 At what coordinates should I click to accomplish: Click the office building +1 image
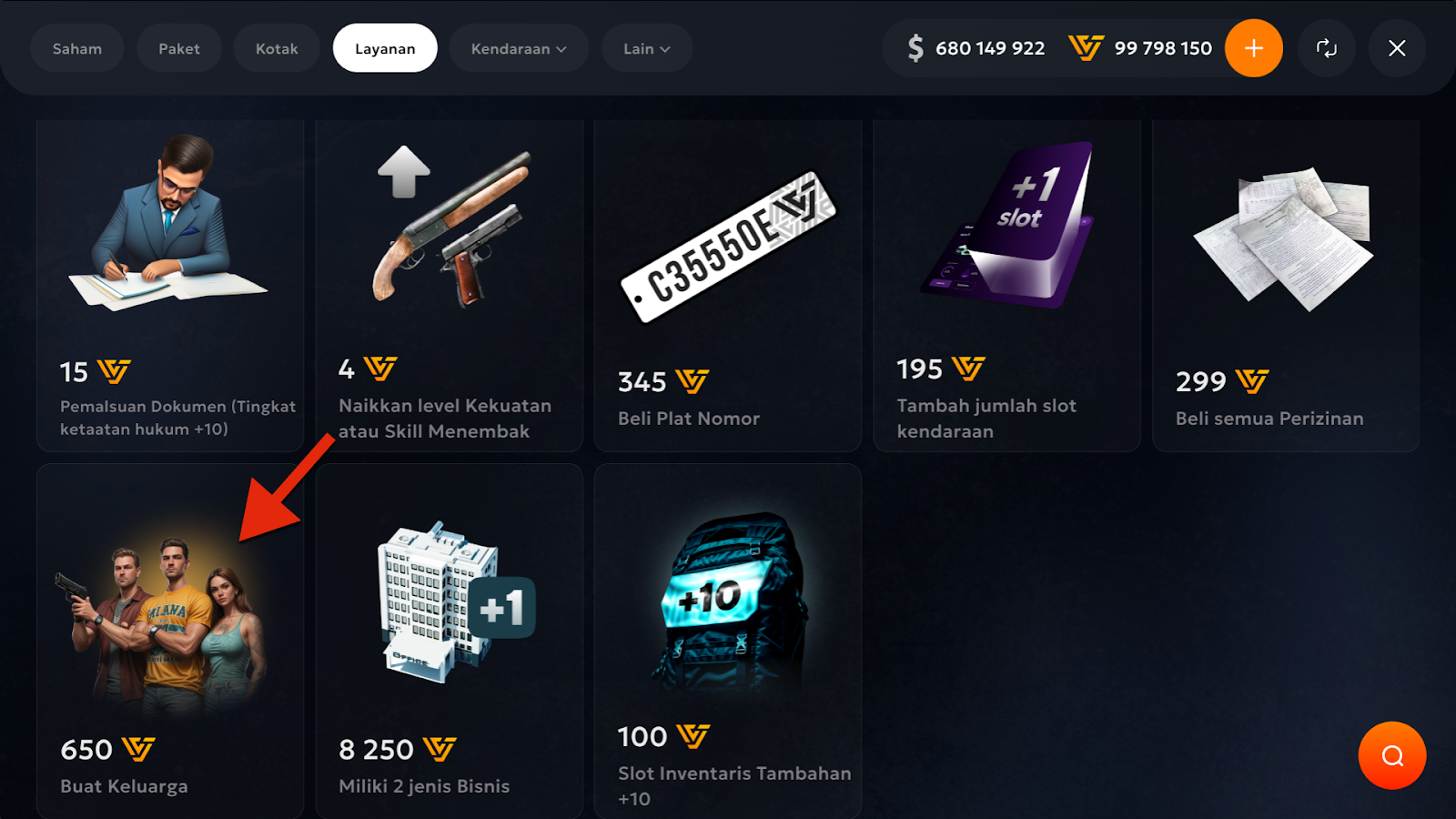pyautogui.click(x=455, y=602)
